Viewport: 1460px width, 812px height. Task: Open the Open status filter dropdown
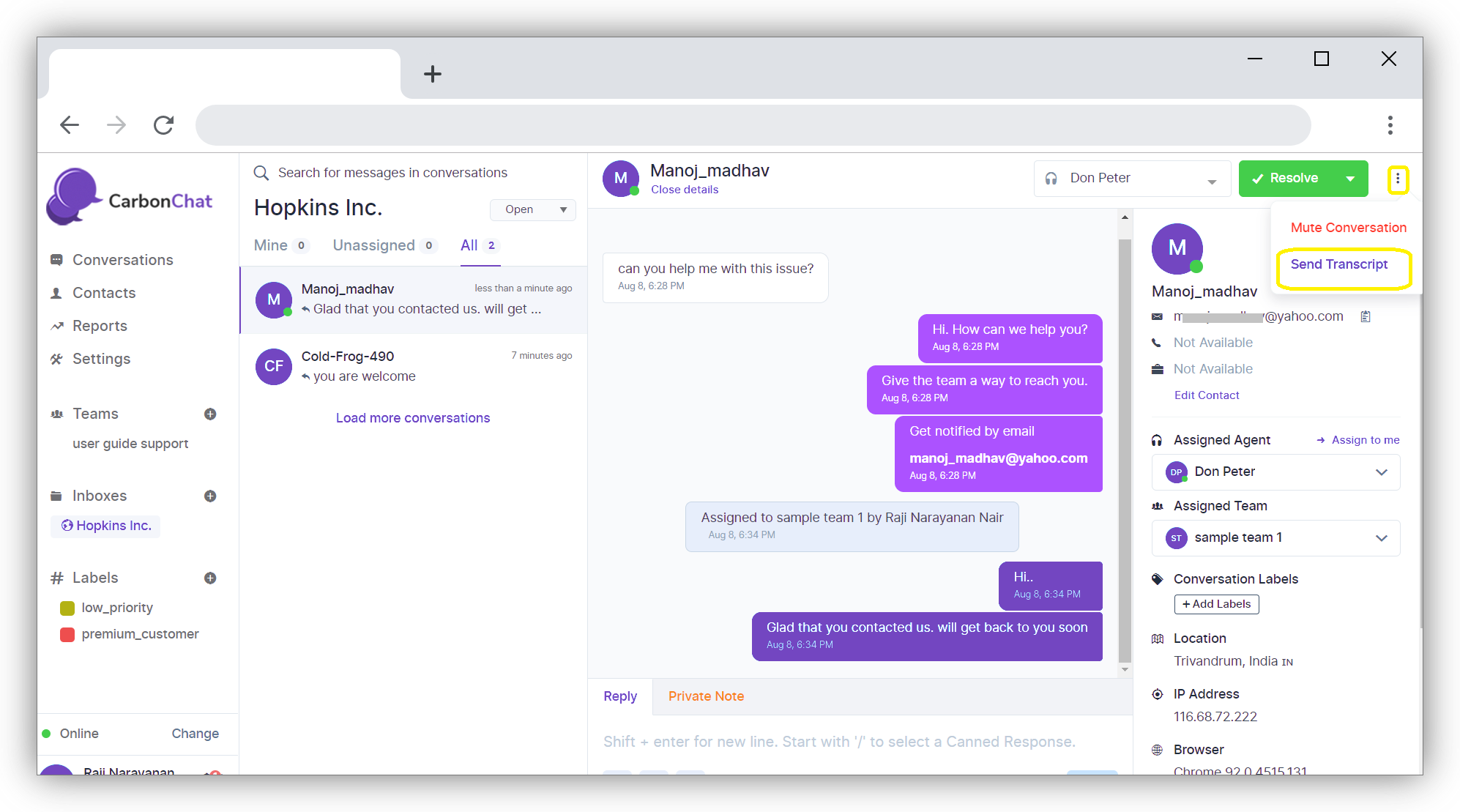pyautogui.click(x=532, y=209)
